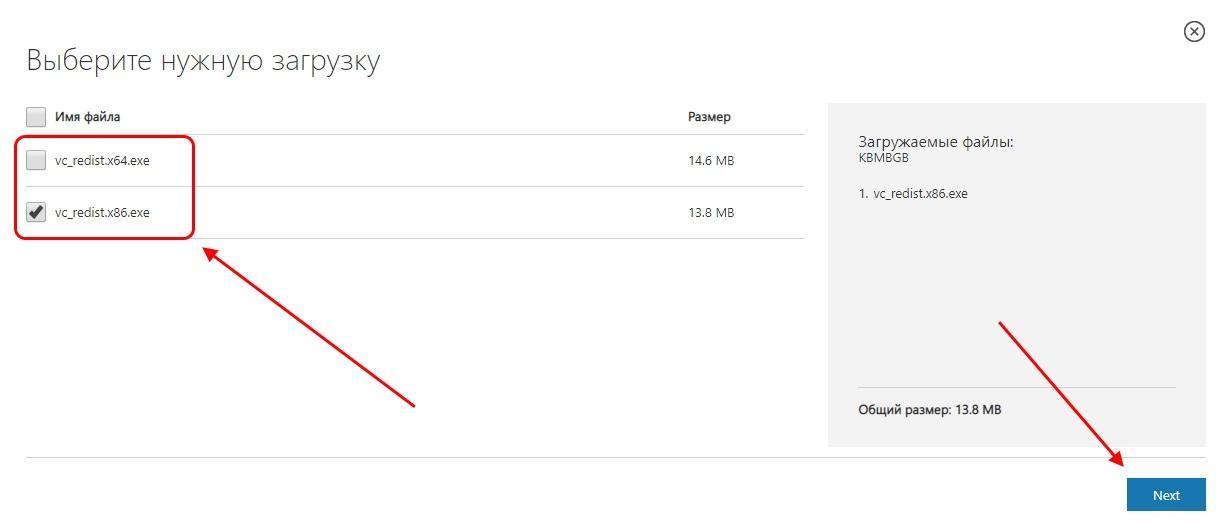Uncheck the vc_redist.x86.exe checkbox
Screen dimensions: 1225x530
tap(36, 212)
